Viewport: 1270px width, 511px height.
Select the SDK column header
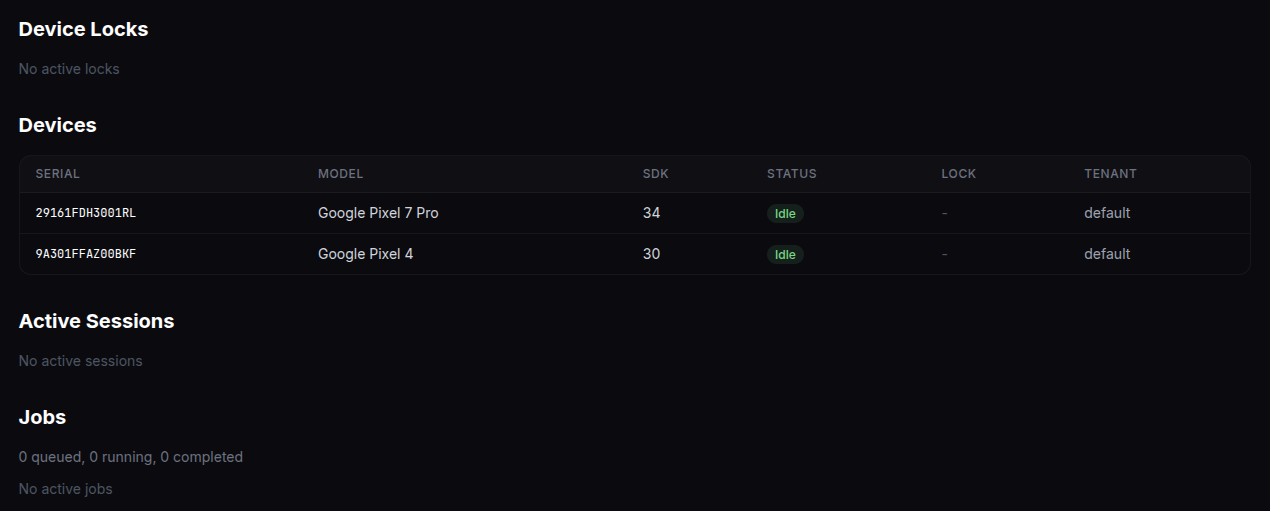pyautogui.click(x=655, y=174)
